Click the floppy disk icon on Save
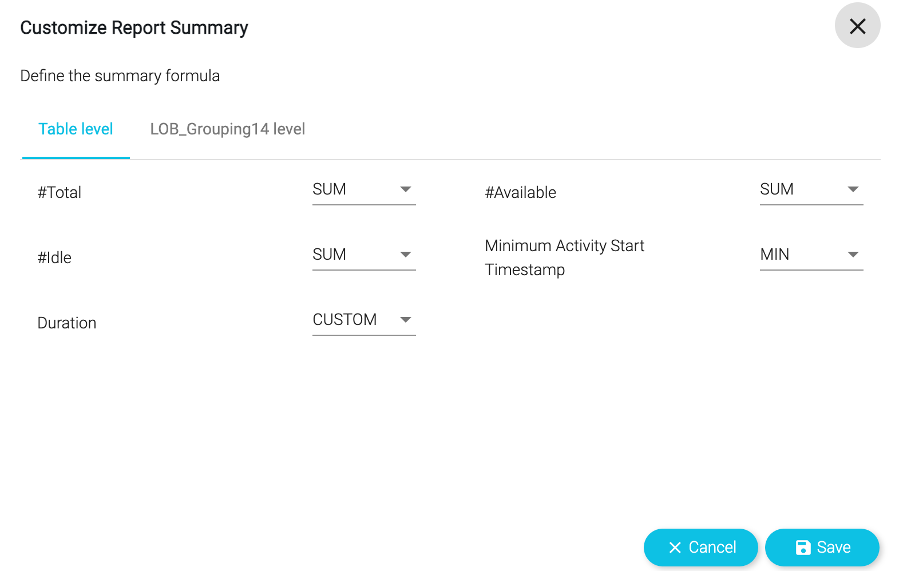This screenshot has width=904, height=572. [x=802, y=547]
